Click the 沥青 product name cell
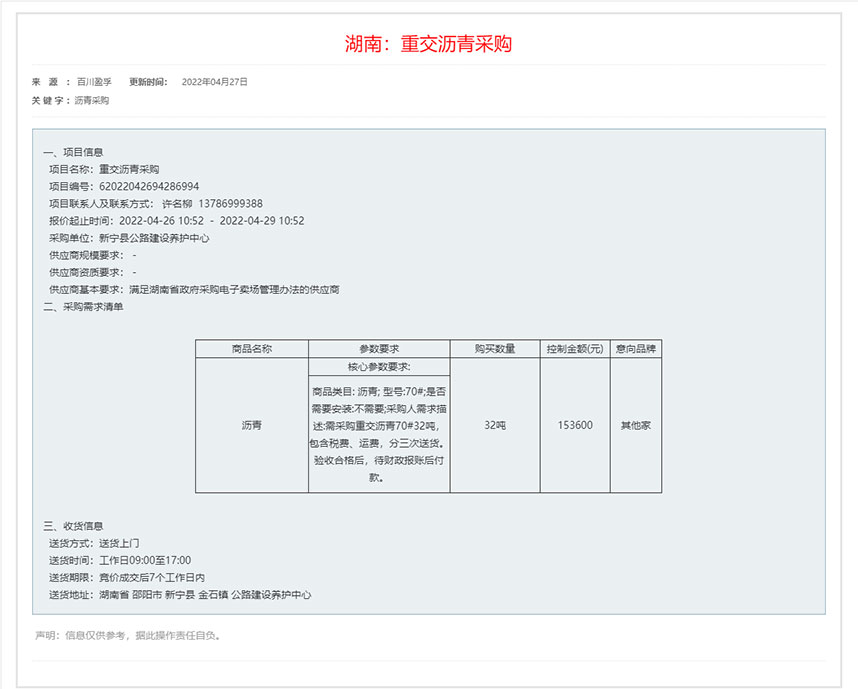 [x=251, y=425]
